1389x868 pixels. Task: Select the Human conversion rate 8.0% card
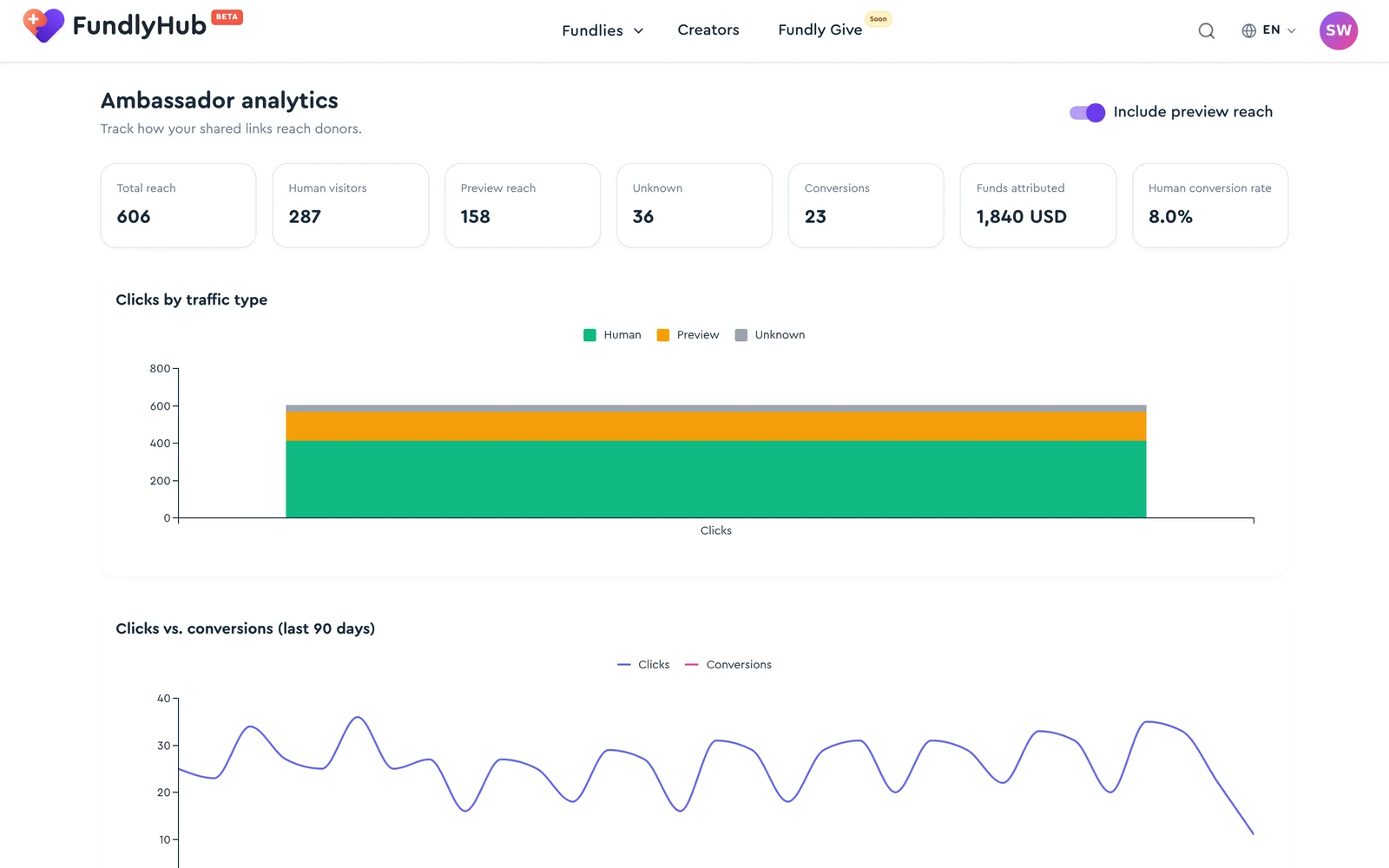[1210, 206]
